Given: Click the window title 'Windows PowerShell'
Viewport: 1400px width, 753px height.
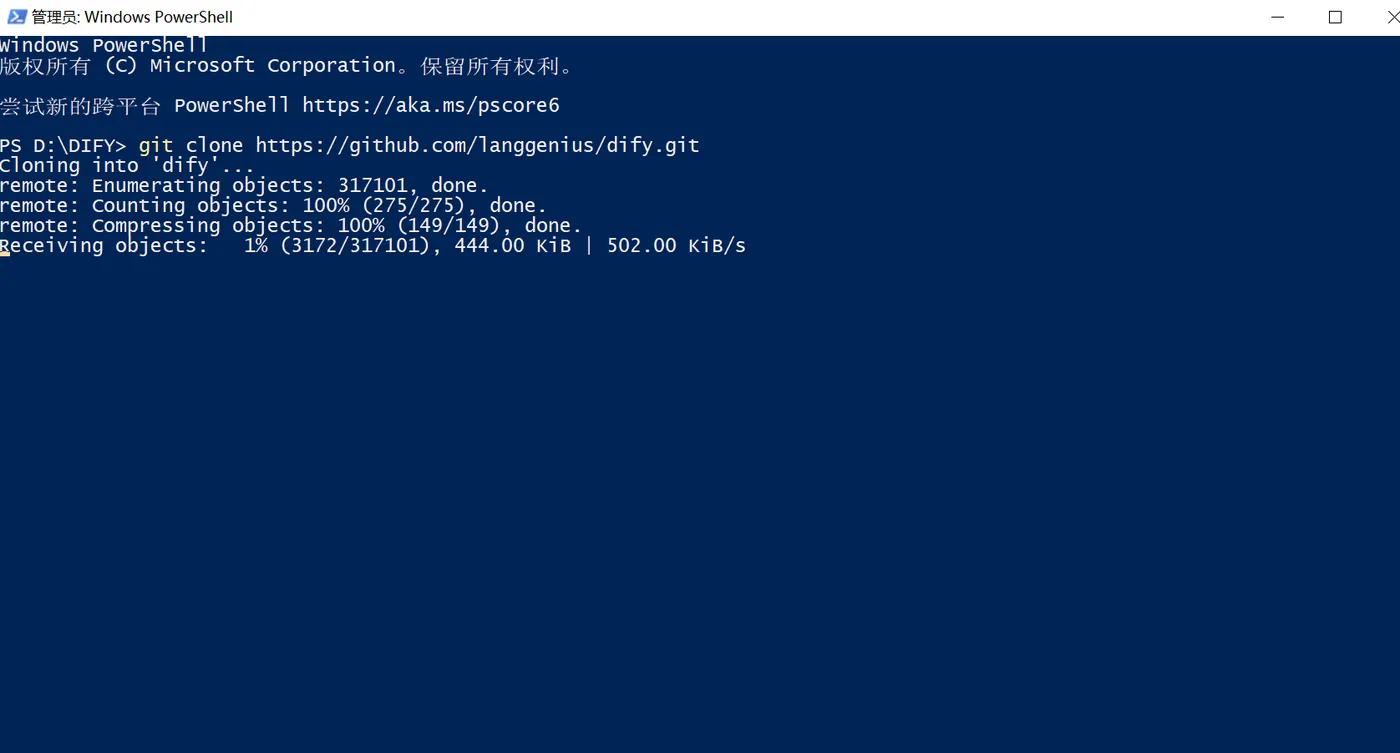Looking at the screenshot, I should pos(132,17).
